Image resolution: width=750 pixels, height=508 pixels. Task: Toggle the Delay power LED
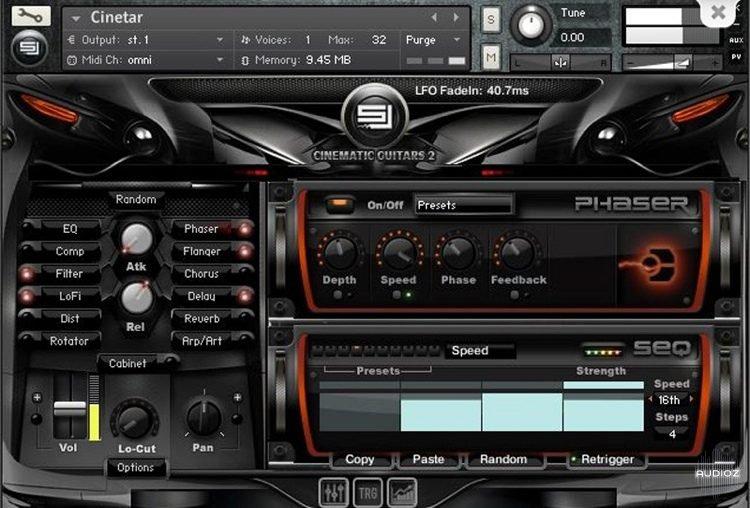245,296
